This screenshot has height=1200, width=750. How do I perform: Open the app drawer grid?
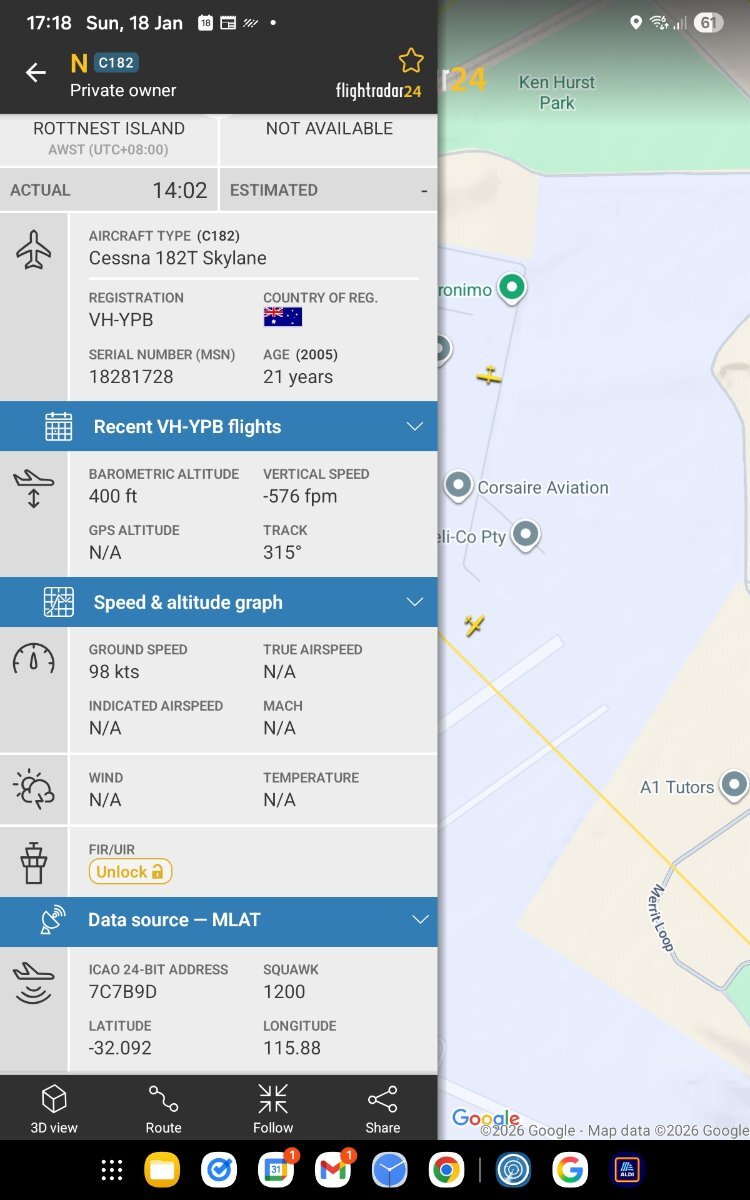coord(112,1169)
